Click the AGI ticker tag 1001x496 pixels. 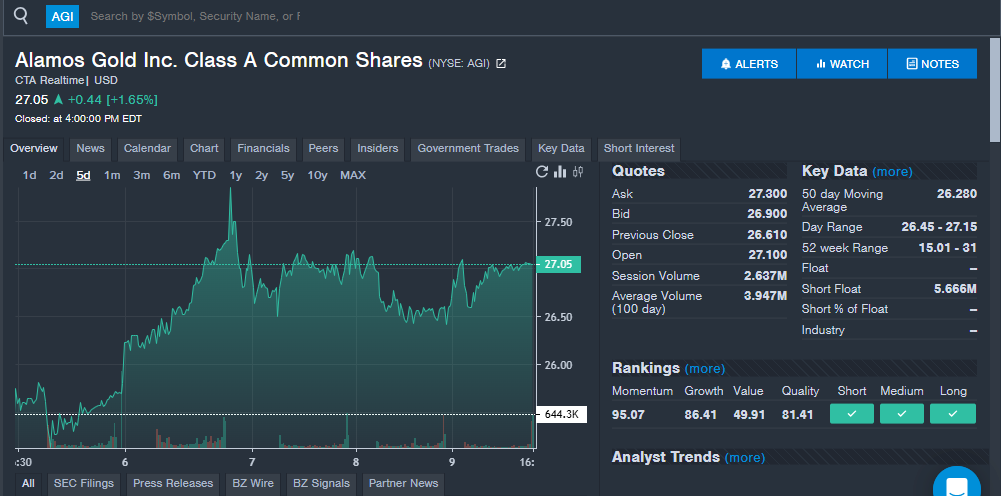coord(63,17)
